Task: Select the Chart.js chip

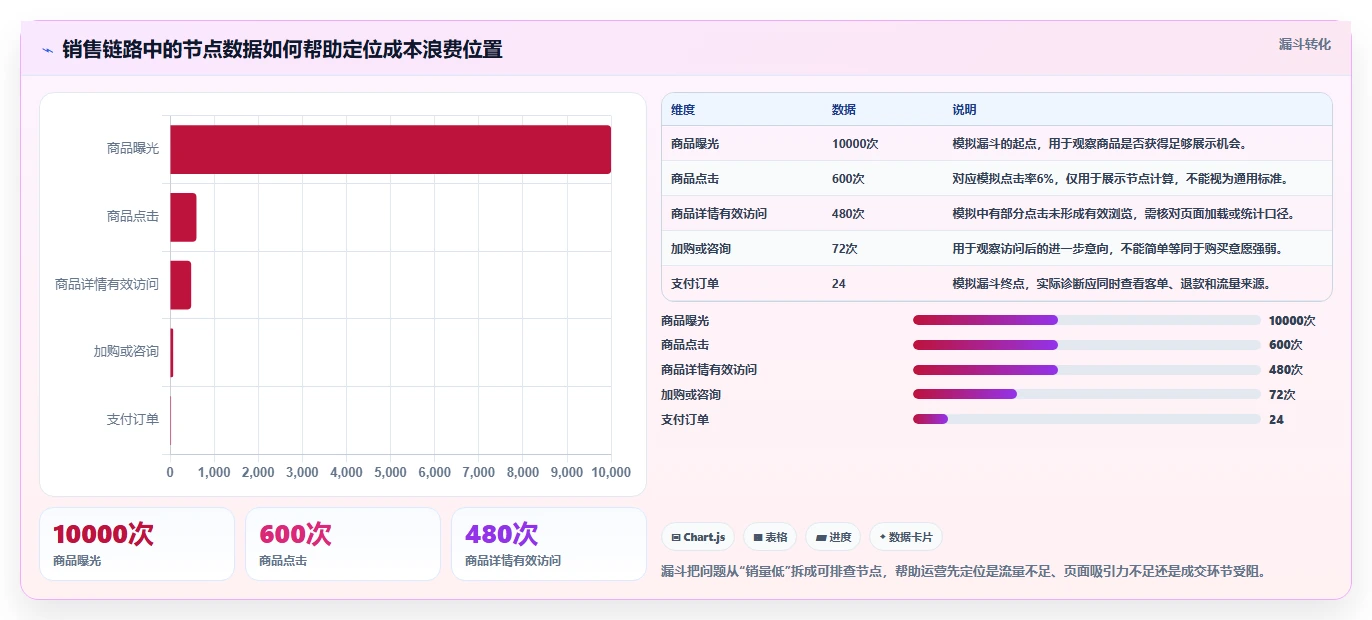Action: [x=698, y=537]
